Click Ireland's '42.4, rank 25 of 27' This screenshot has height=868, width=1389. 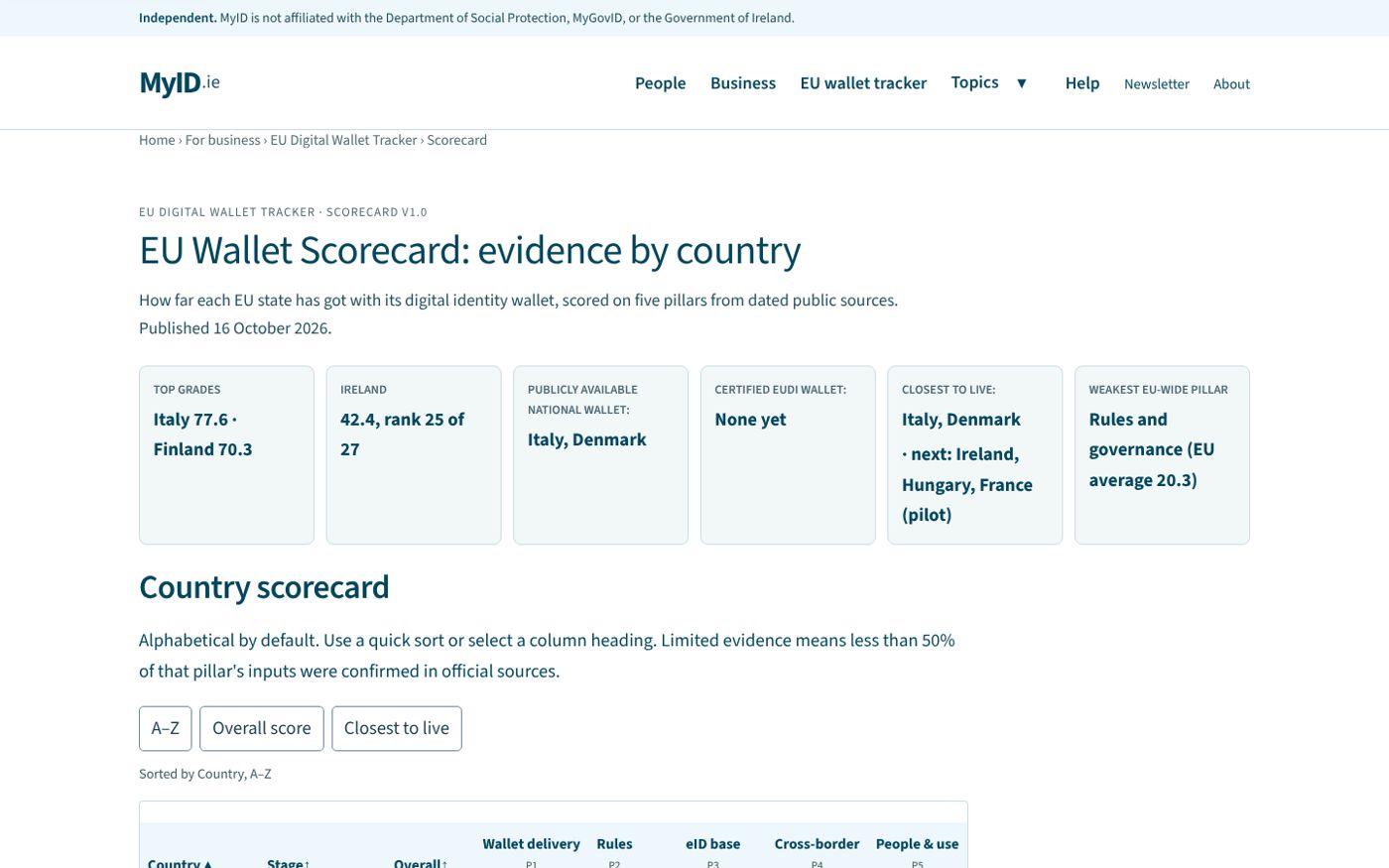pos(402,434)
